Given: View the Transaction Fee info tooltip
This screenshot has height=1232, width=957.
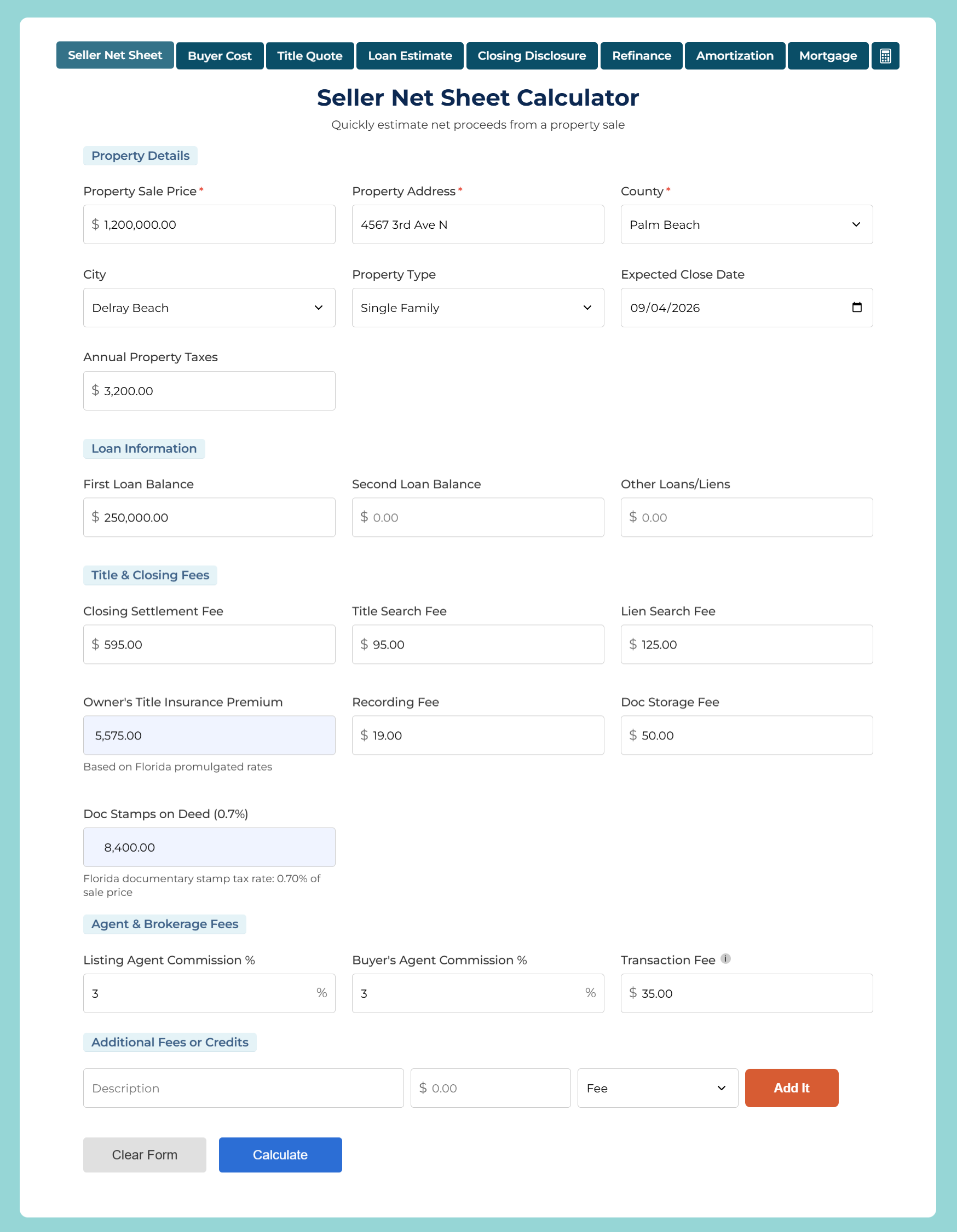Looking at the screenshot, I should click(725, 958).
